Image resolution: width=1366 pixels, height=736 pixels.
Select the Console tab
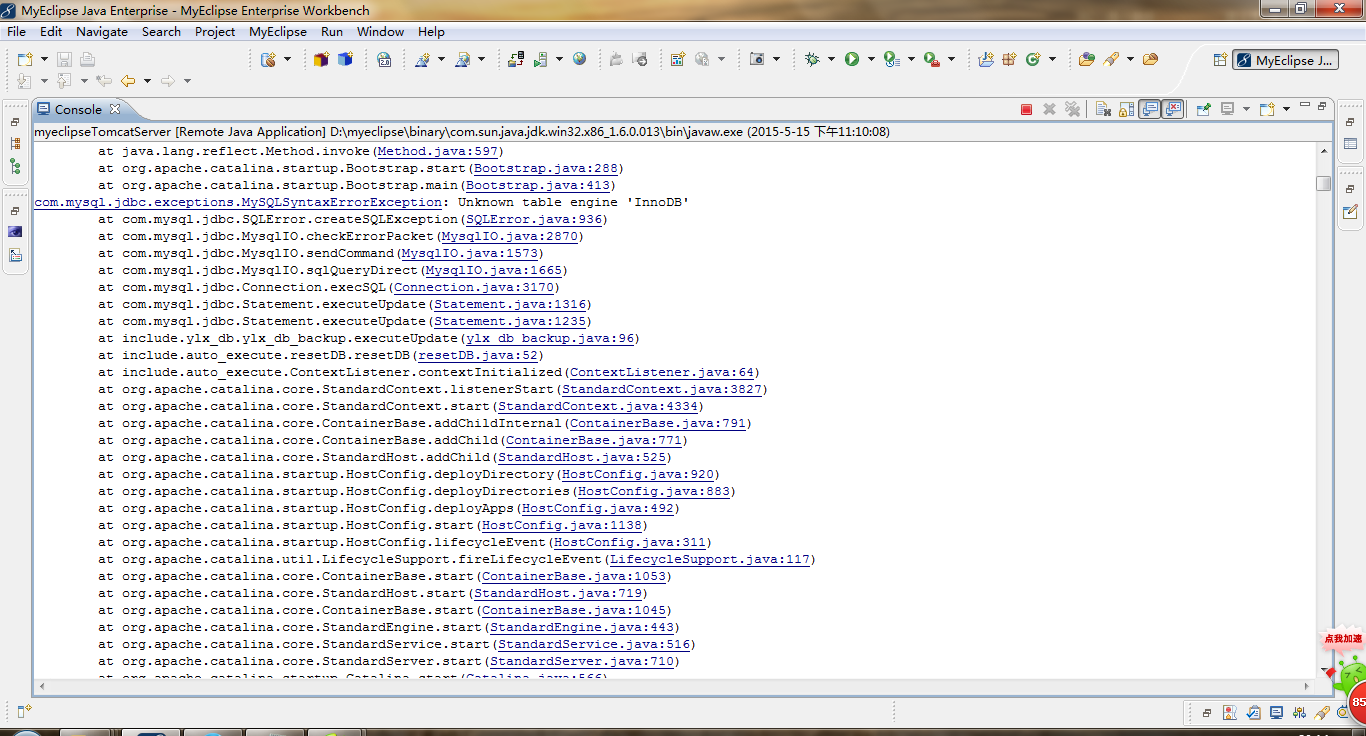(78, 109)
